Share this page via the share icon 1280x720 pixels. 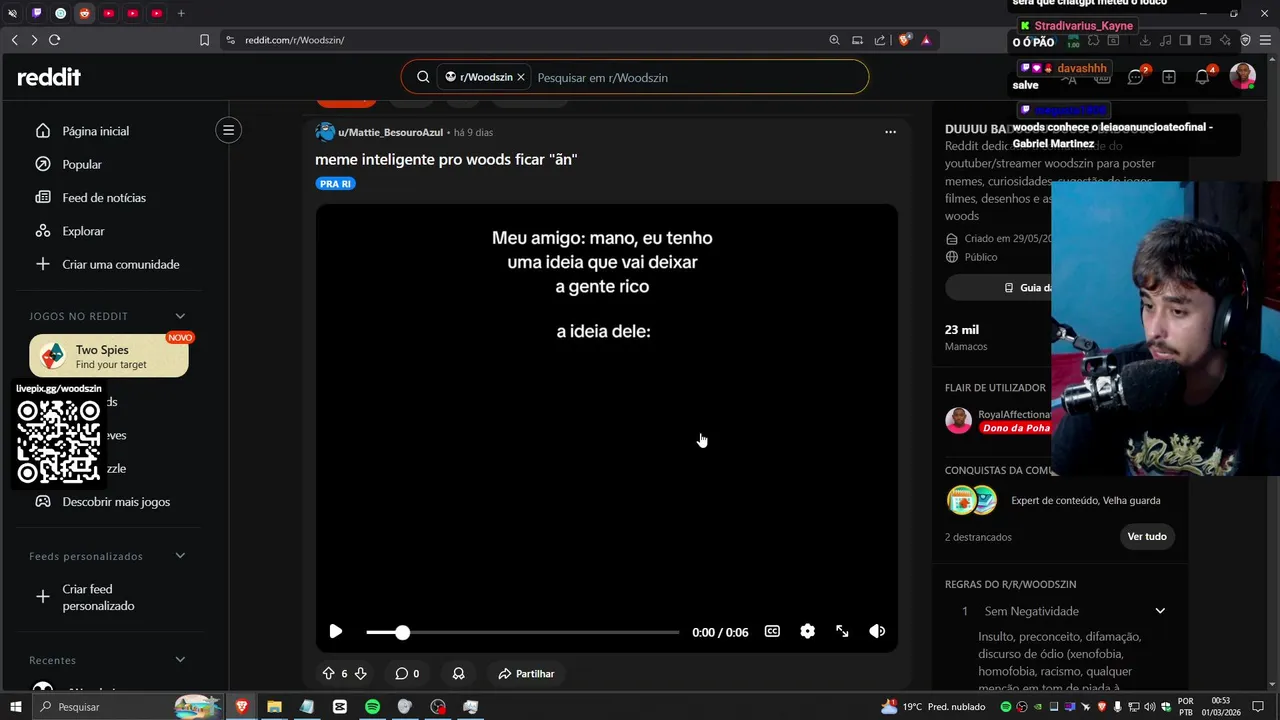pos(880,40)
